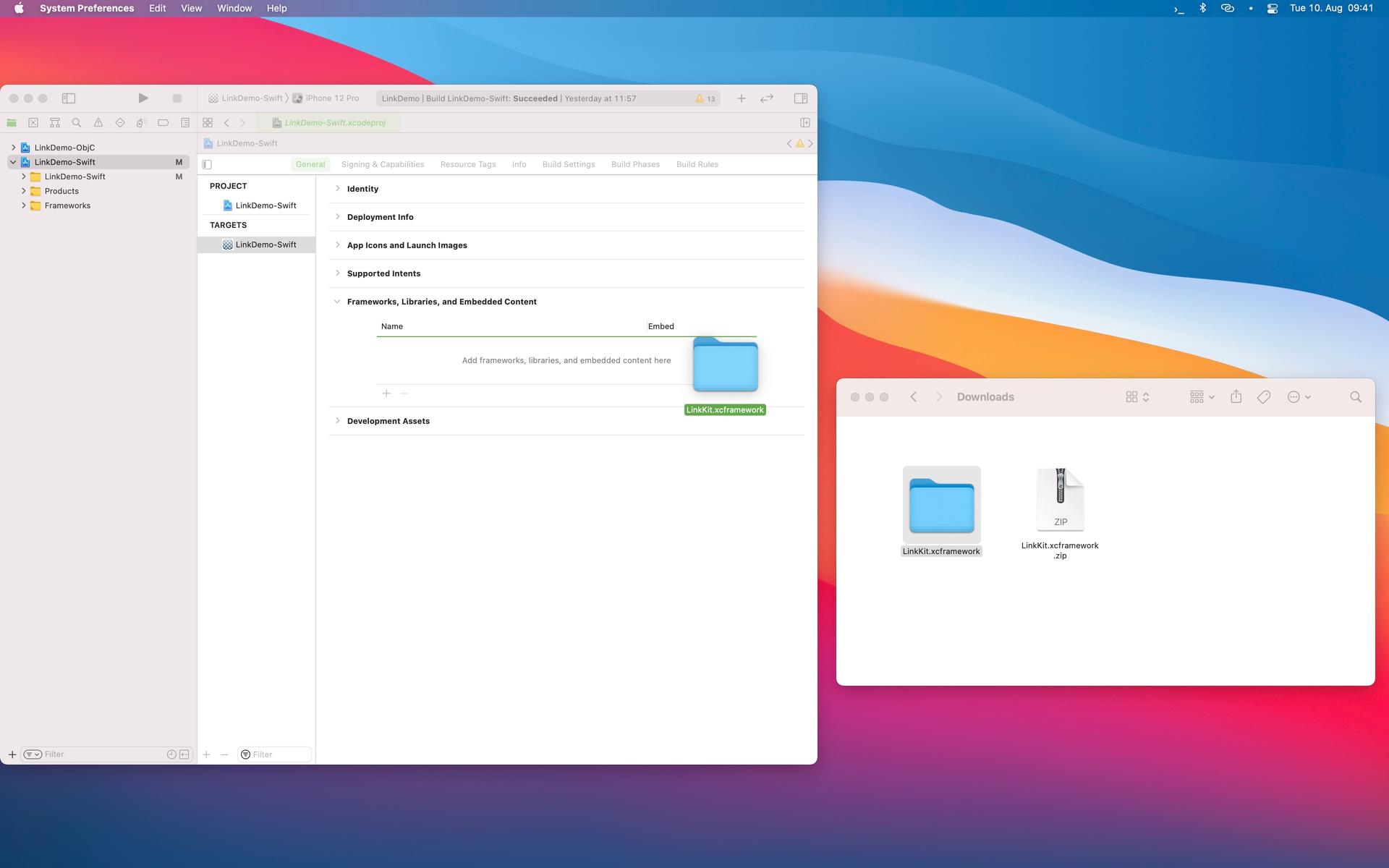Switch to Signing & Capabilities tab
Screen dimensions: 1389x868
tap(383, 164)
